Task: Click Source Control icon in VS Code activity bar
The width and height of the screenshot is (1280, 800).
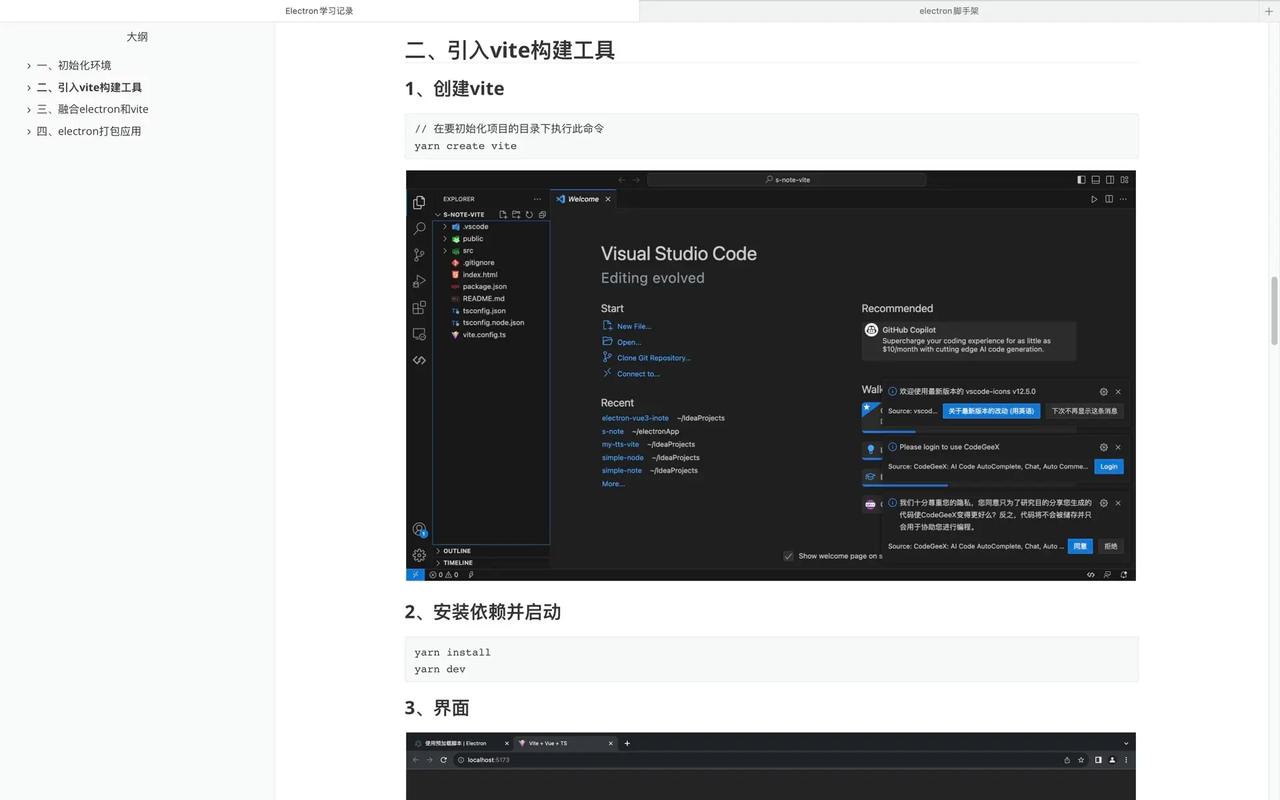Action: point(419,255)
